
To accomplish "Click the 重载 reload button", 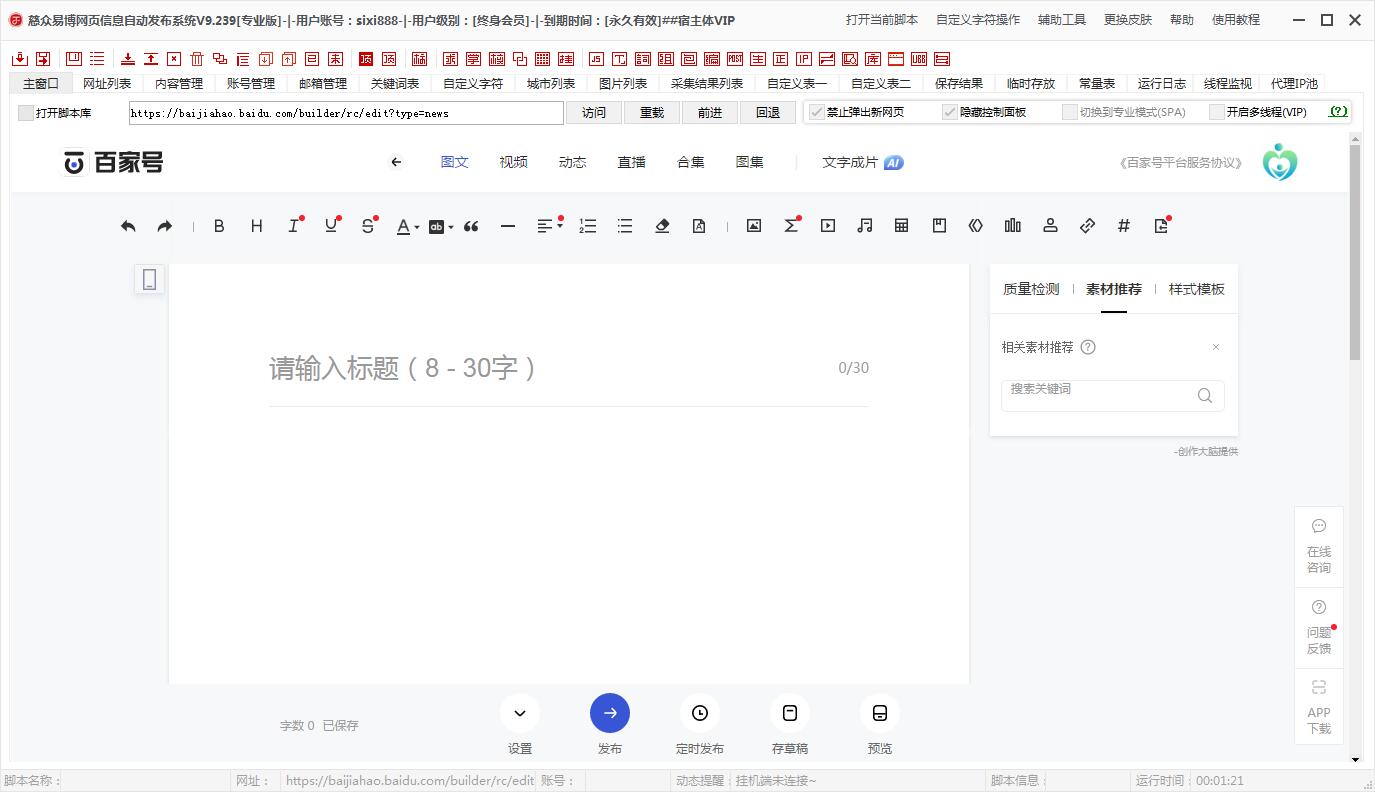I will (x=652, y=113).
